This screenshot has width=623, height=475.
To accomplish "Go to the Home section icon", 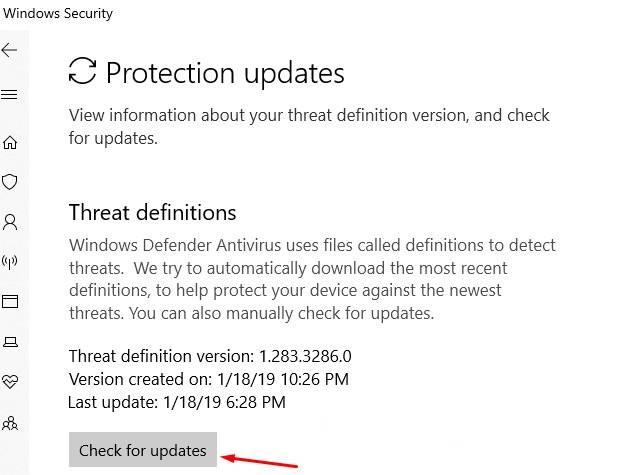I will pos(10,142).
